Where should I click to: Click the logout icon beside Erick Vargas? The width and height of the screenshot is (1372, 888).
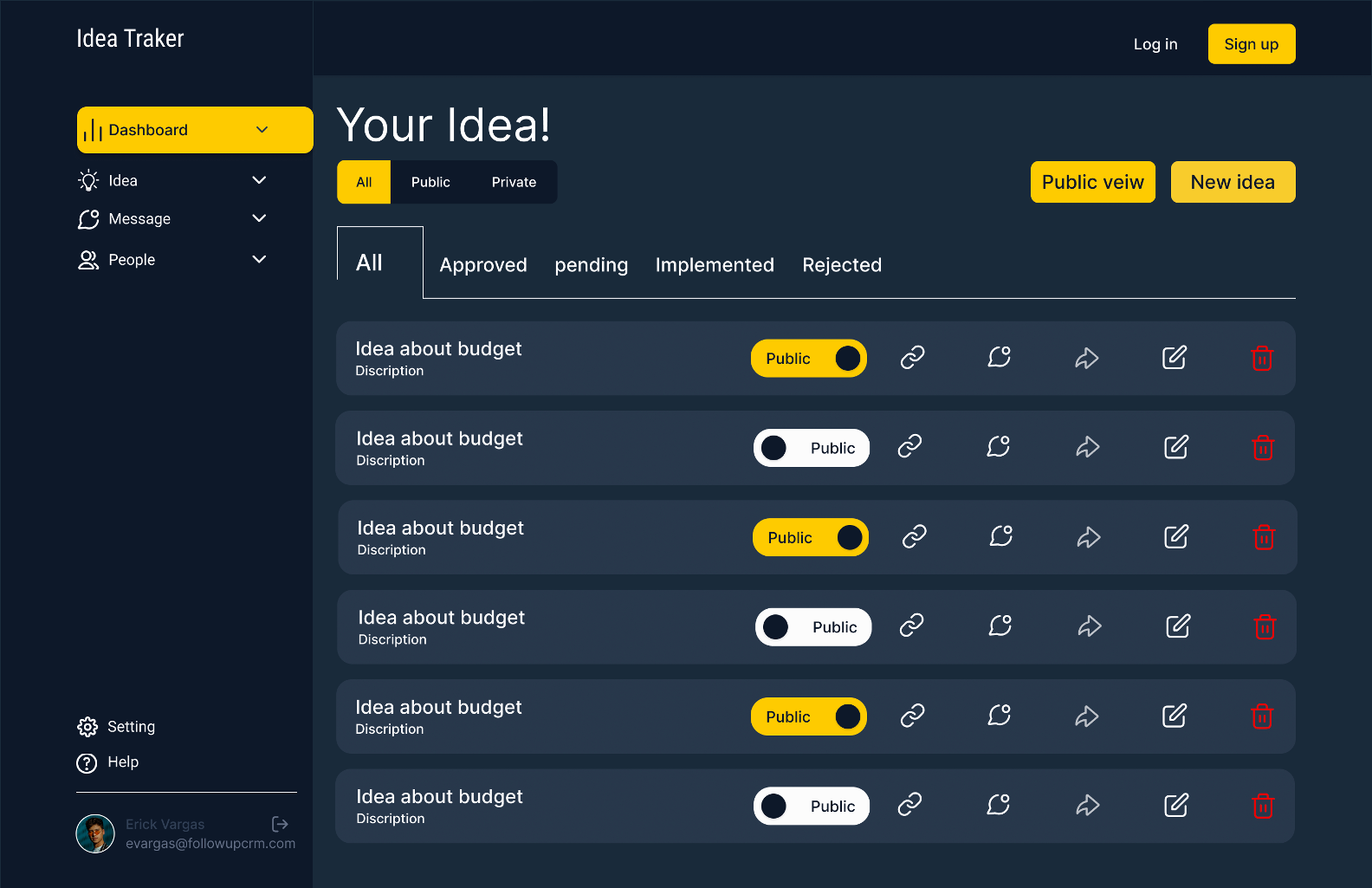pos(280,824)
